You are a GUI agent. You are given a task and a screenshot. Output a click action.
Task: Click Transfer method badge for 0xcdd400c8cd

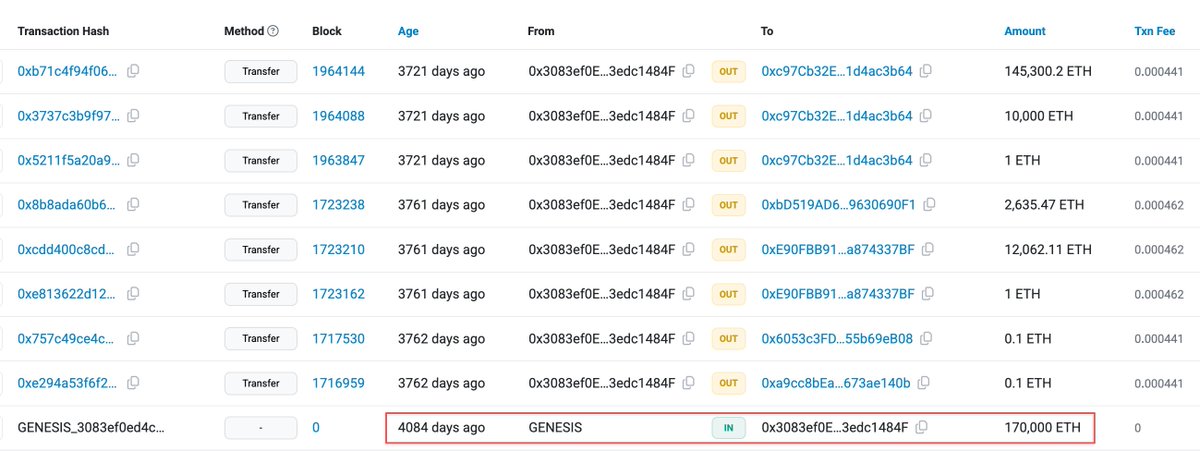point(261,249)
